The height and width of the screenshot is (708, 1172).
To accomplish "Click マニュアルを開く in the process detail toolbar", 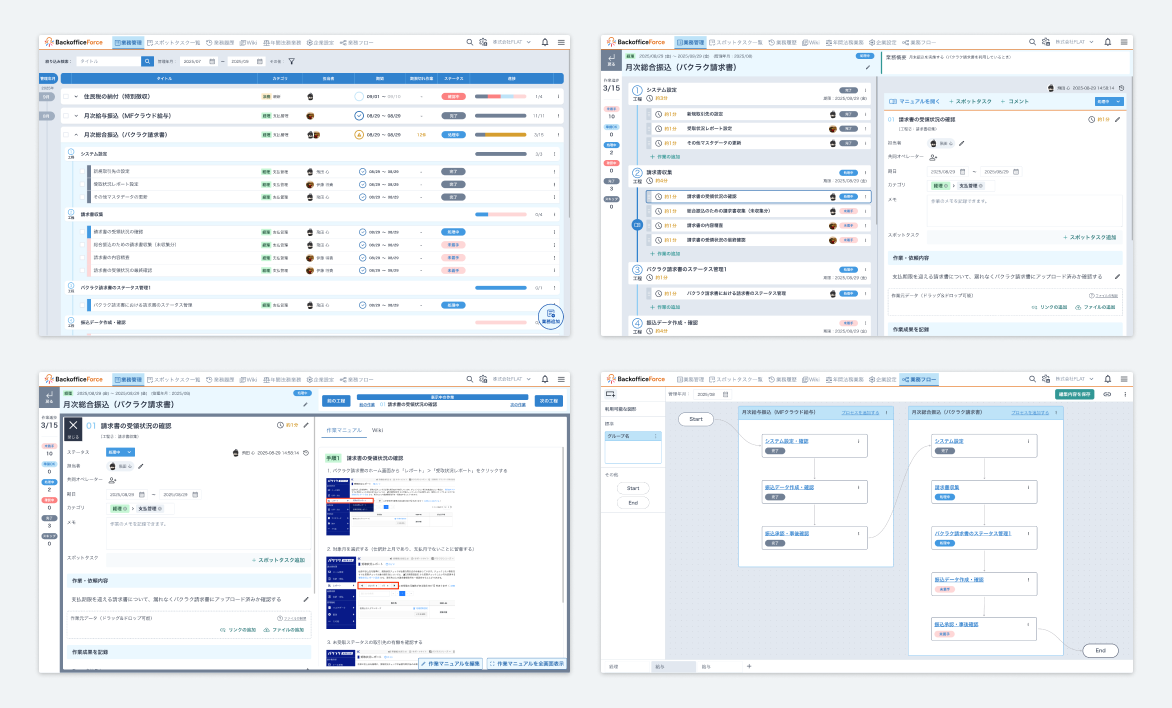I will (x=914, y=102).
